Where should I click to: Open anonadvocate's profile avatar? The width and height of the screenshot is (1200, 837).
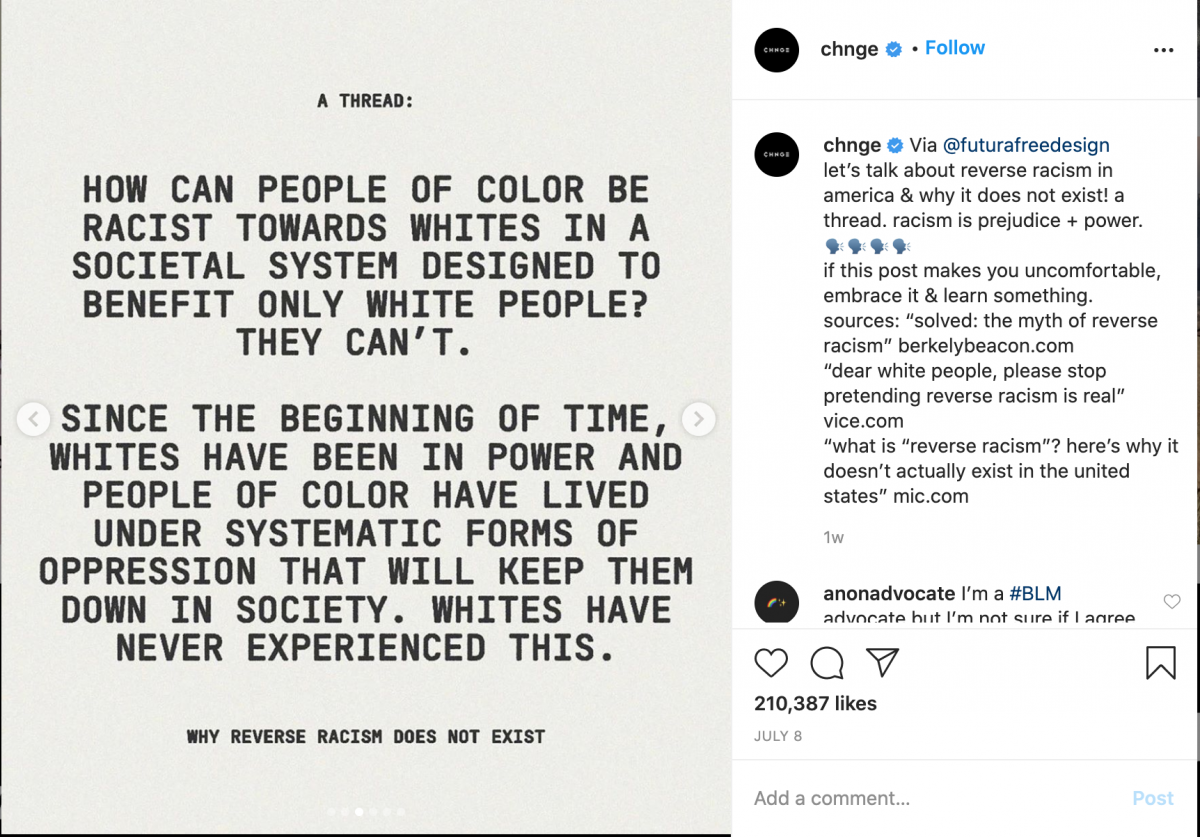(777, 603)
